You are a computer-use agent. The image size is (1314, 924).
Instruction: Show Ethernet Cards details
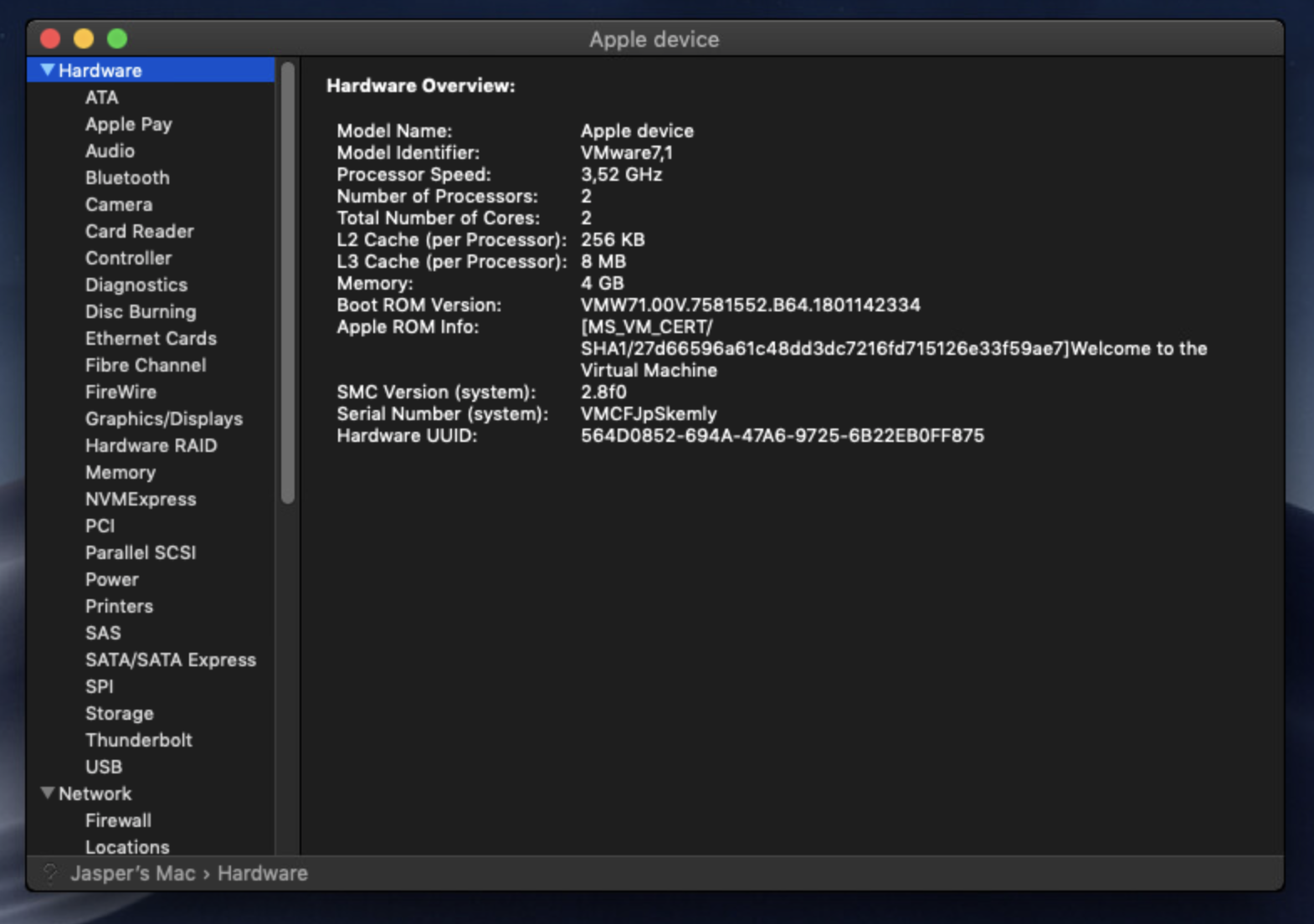pos(151,338)
